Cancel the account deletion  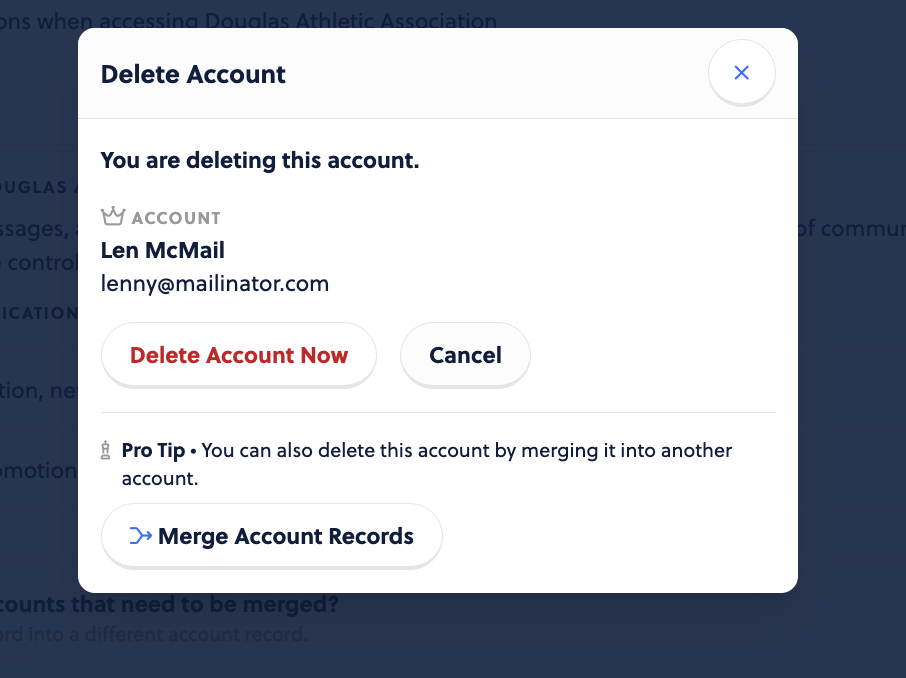465,355
